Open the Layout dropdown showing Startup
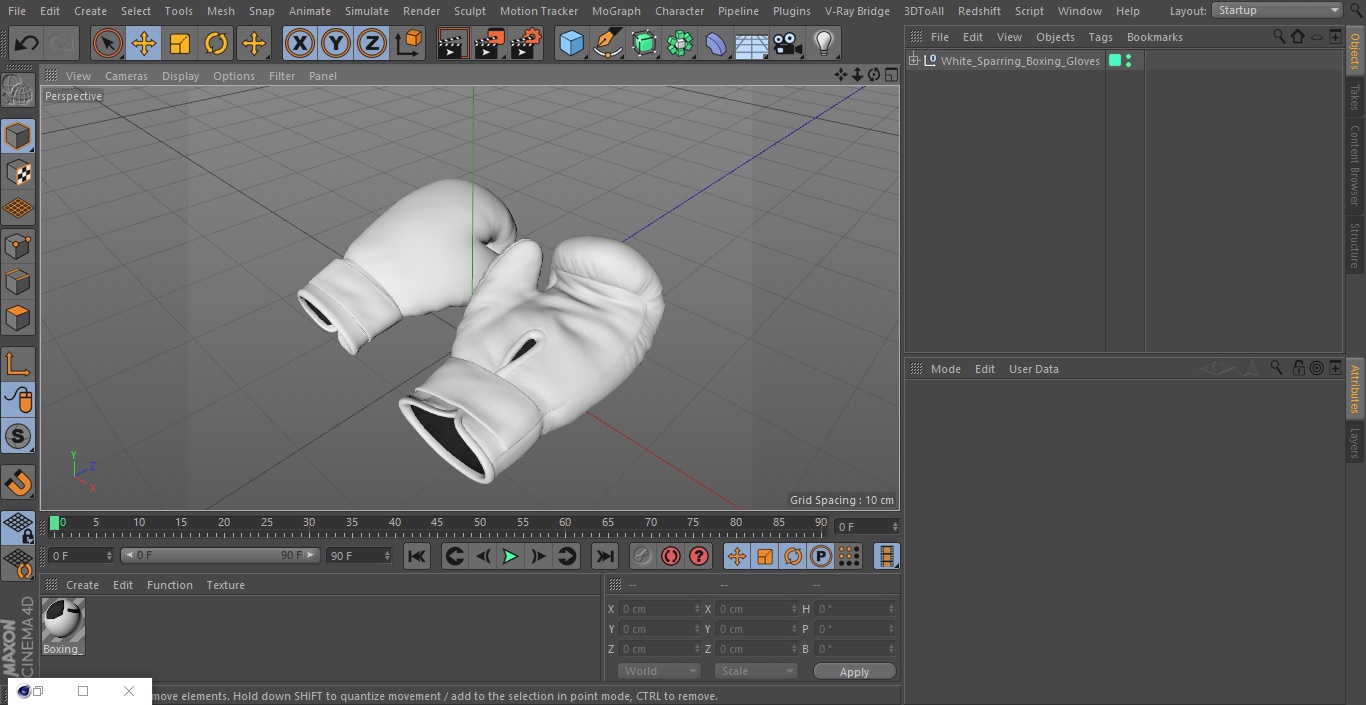The height and width of the screenshot is (705, 1366). [1278, 10]
